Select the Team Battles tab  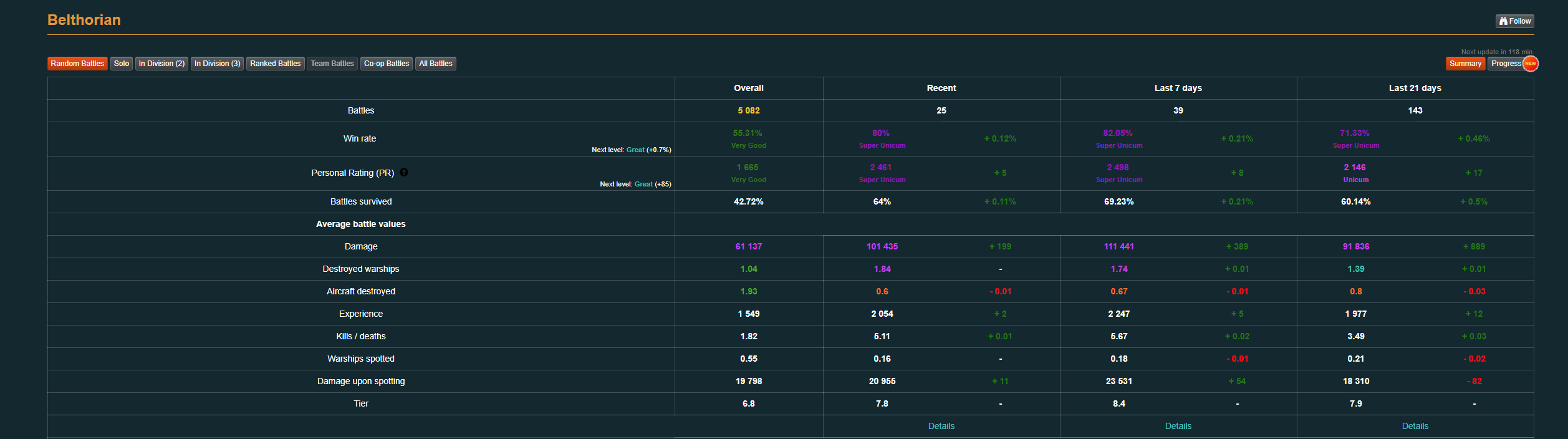(x=332, y=64)
